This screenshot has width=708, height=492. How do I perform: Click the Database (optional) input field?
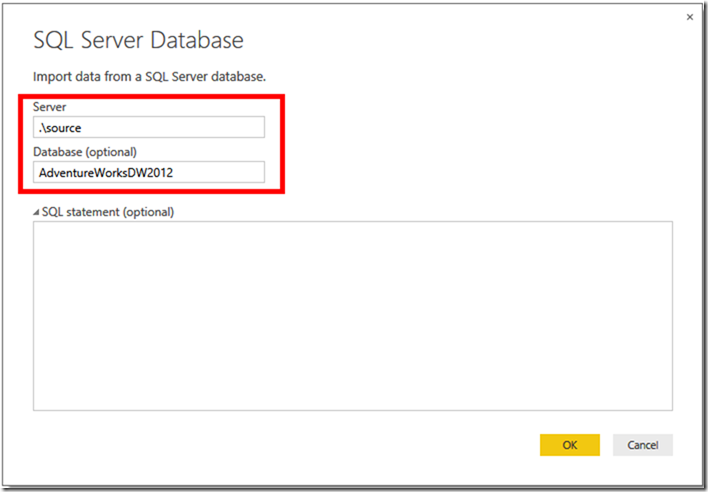pos(149,172)
